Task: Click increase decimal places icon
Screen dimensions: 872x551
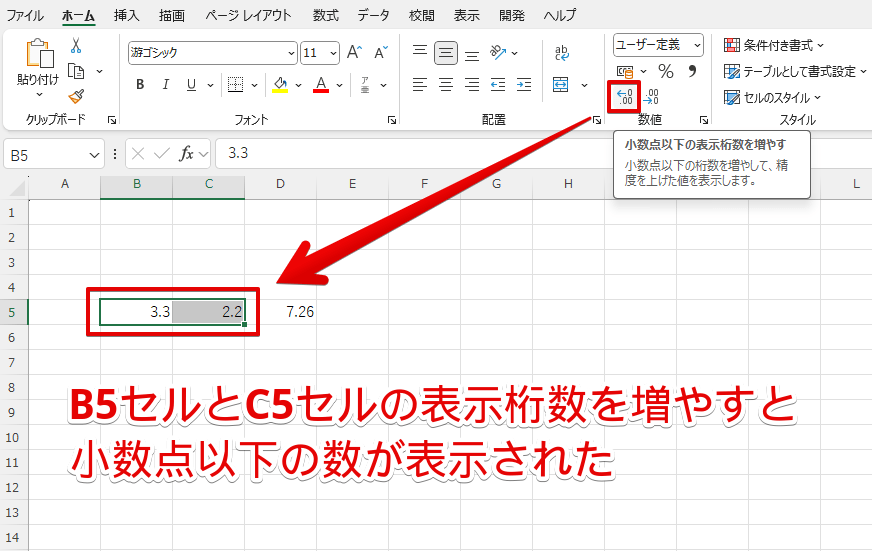Action: coord(625,97)
